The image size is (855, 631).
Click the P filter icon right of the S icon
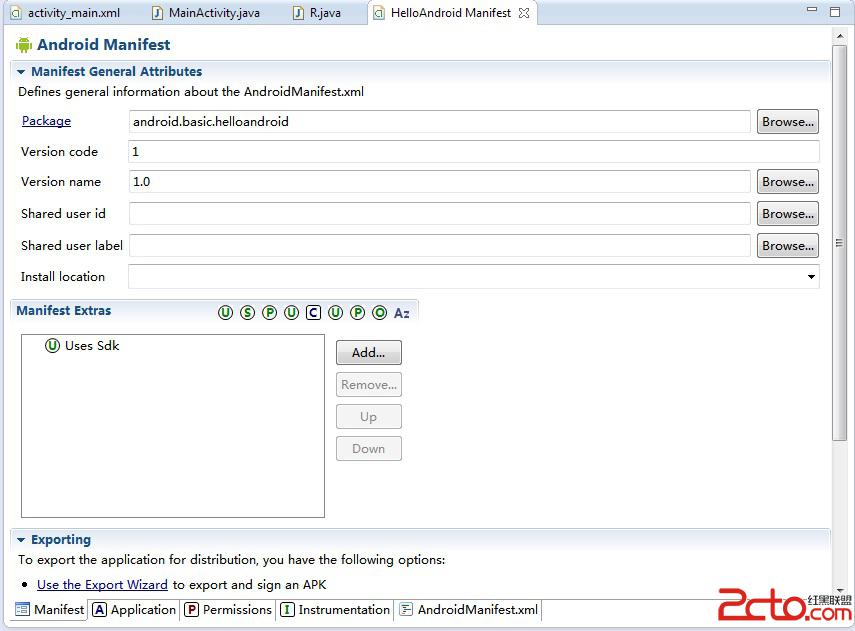point(269,313)
